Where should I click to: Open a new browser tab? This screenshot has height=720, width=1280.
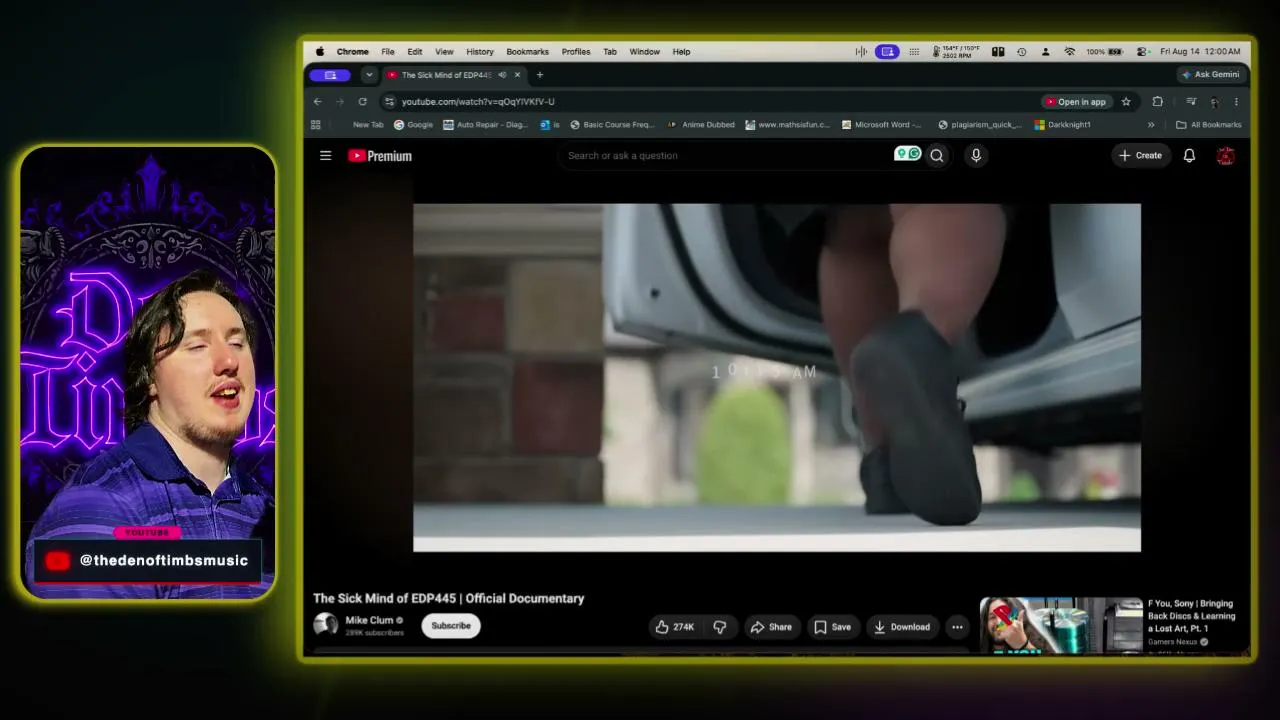point(540,75)
